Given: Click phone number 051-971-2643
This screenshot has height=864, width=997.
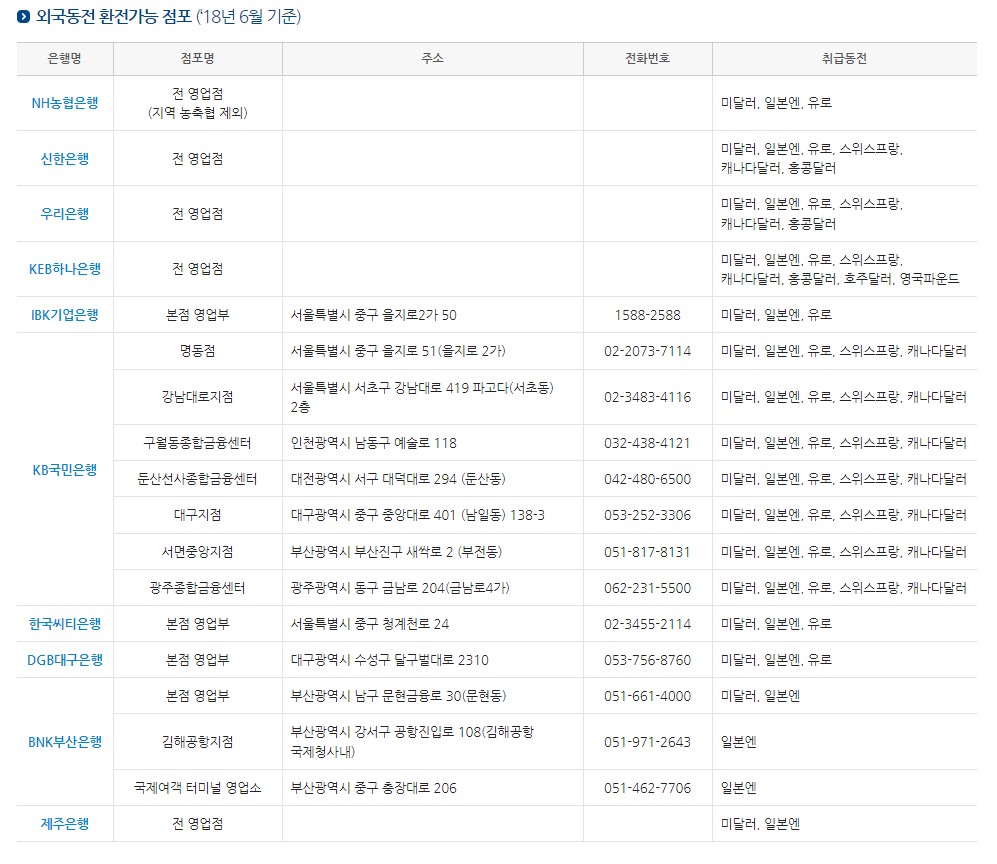Looking at the screenshot, I should tap(647, 742).
